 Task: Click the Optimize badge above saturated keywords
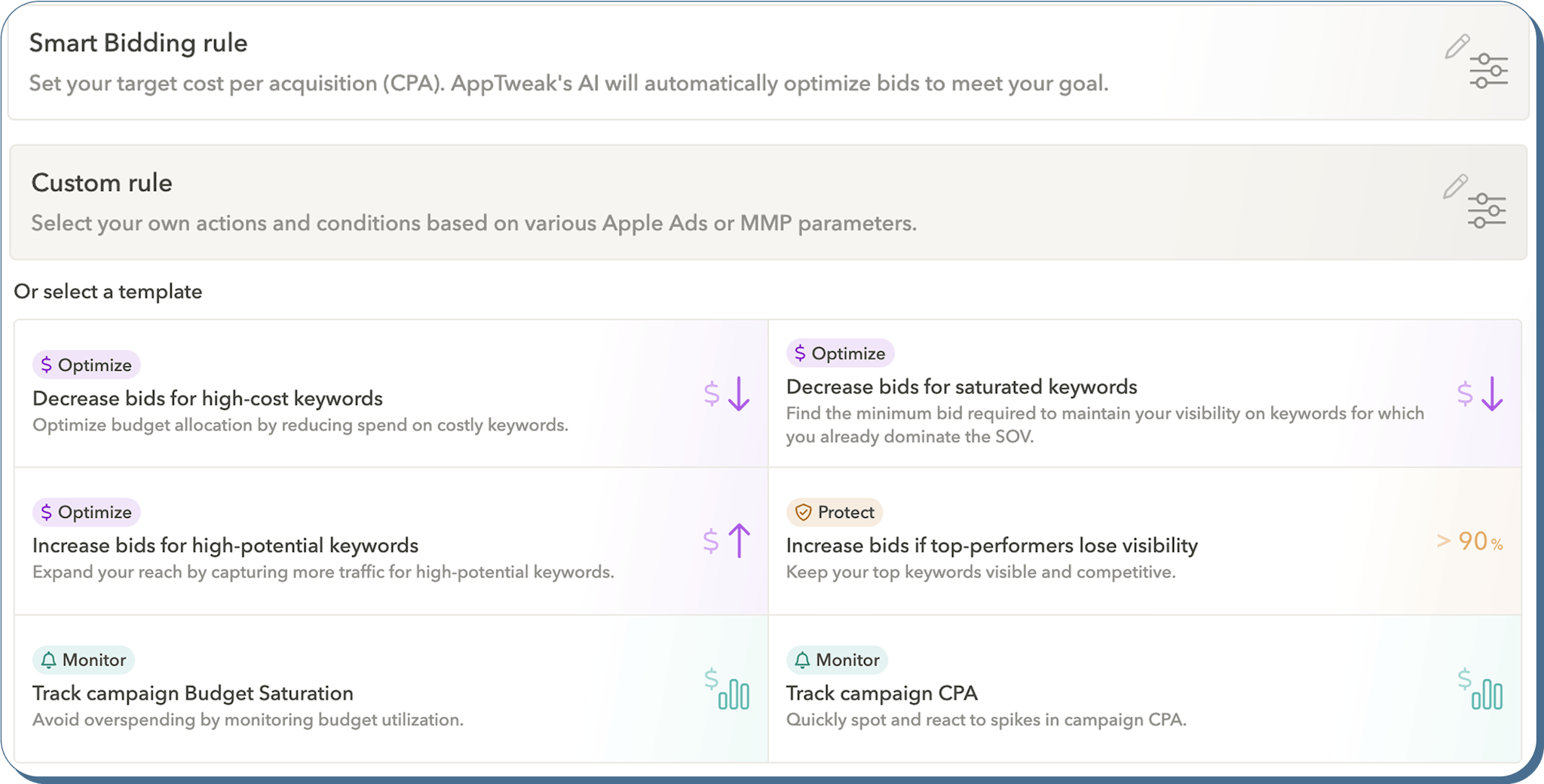840,353
